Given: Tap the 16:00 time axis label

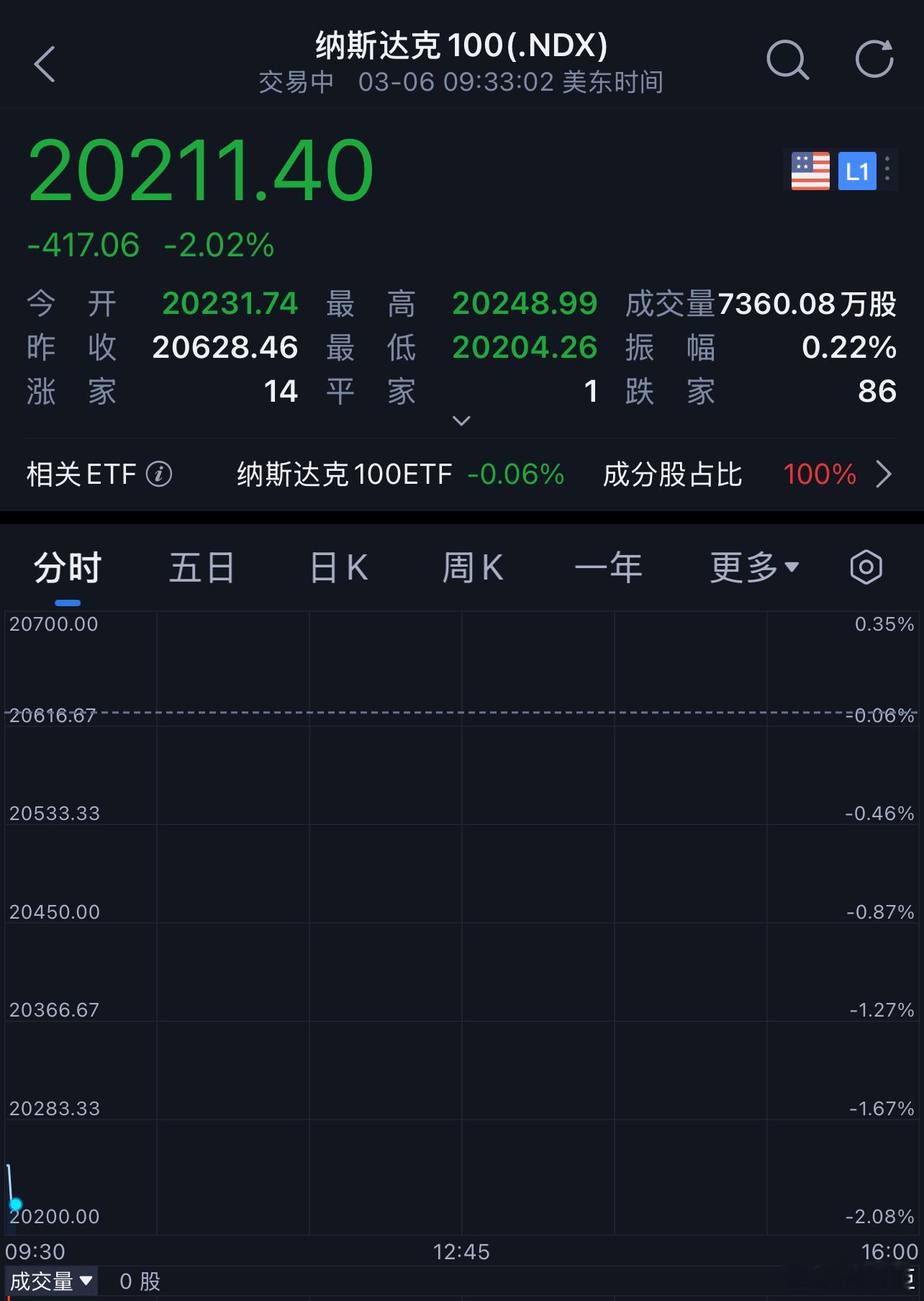Looking at the screenshot, I should point(889,1252).
